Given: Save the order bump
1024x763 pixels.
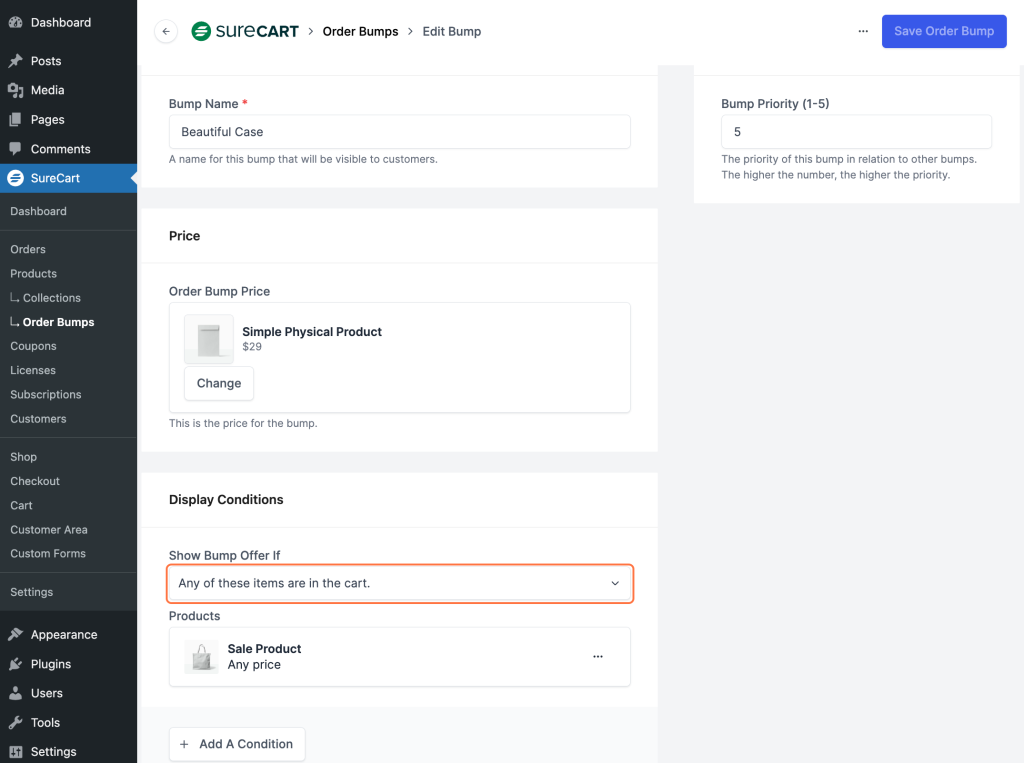Looking at the screenshot, I should (x=944, y=31).
